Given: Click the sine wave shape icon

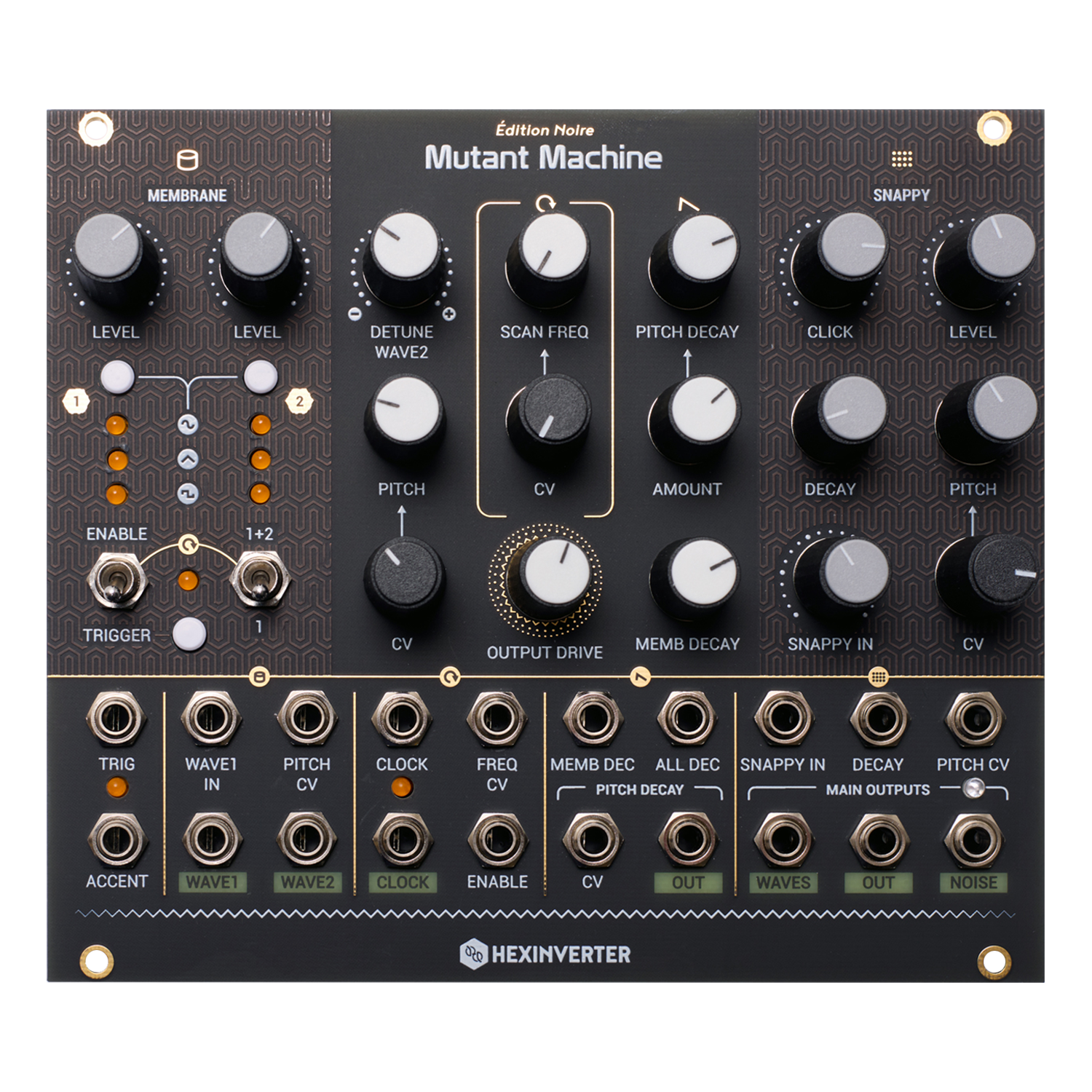Looking at the screenshot, I should point(188,424).
